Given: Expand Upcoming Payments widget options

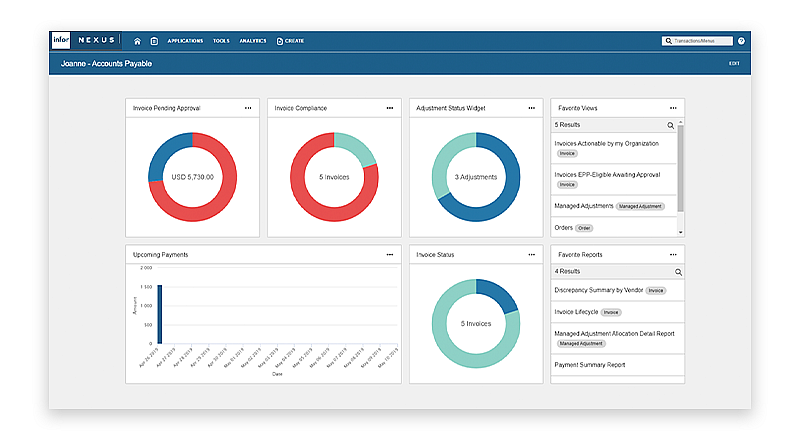Looking at the screenshot, I should click(390, 255).
